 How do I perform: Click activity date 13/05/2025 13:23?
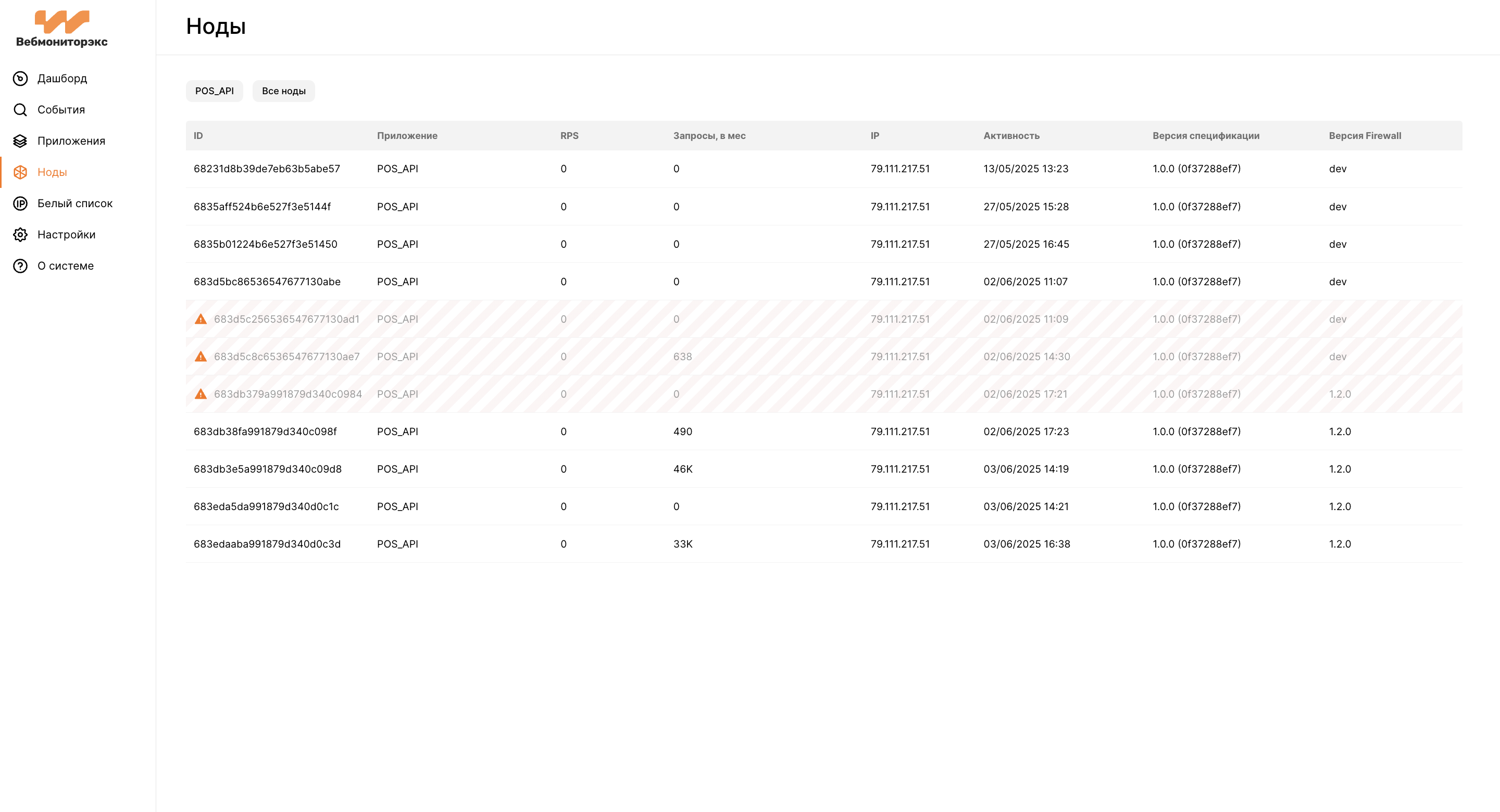[x=1026, y=169]
